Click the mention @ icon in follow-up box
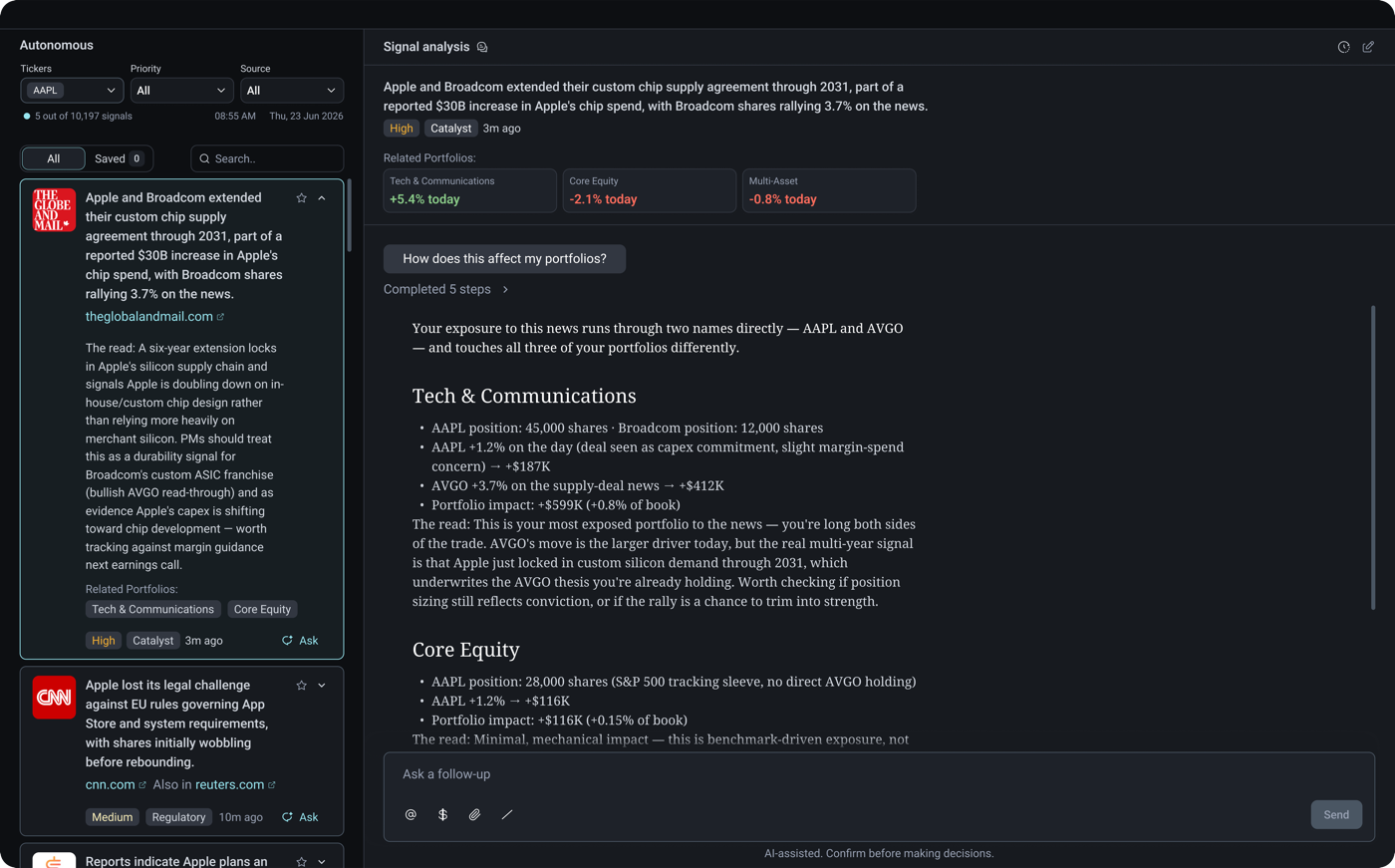1395x868 pixels. pyautogui.click(x=411, y=814)
